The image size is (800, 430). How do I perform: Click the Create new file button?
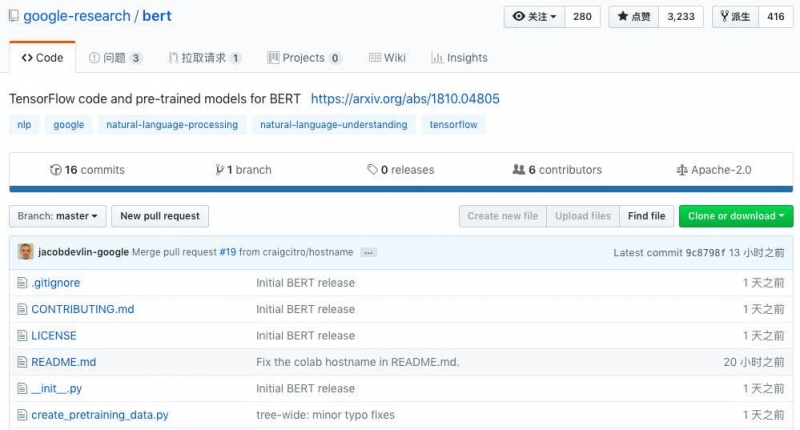[503, 216]
